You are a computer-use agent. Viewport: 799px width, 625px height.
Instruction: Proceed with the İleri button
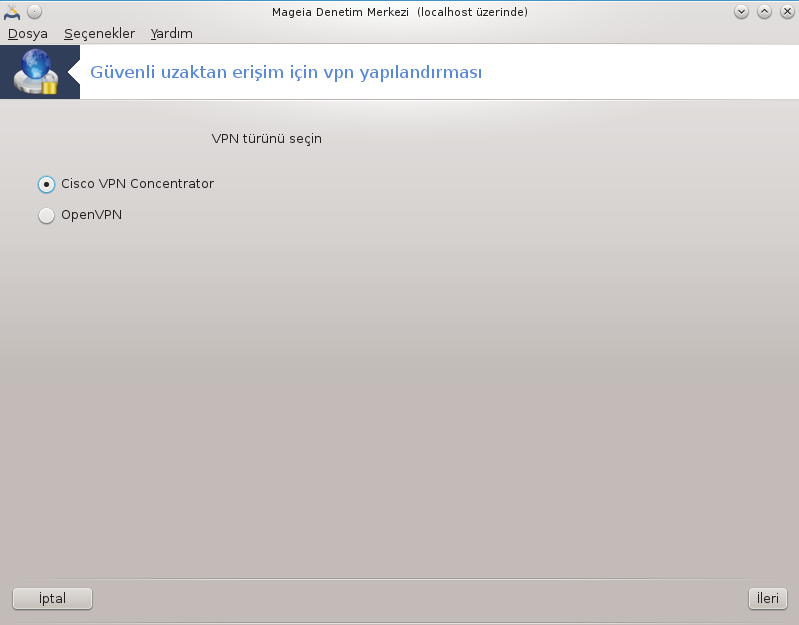point(767,599)
